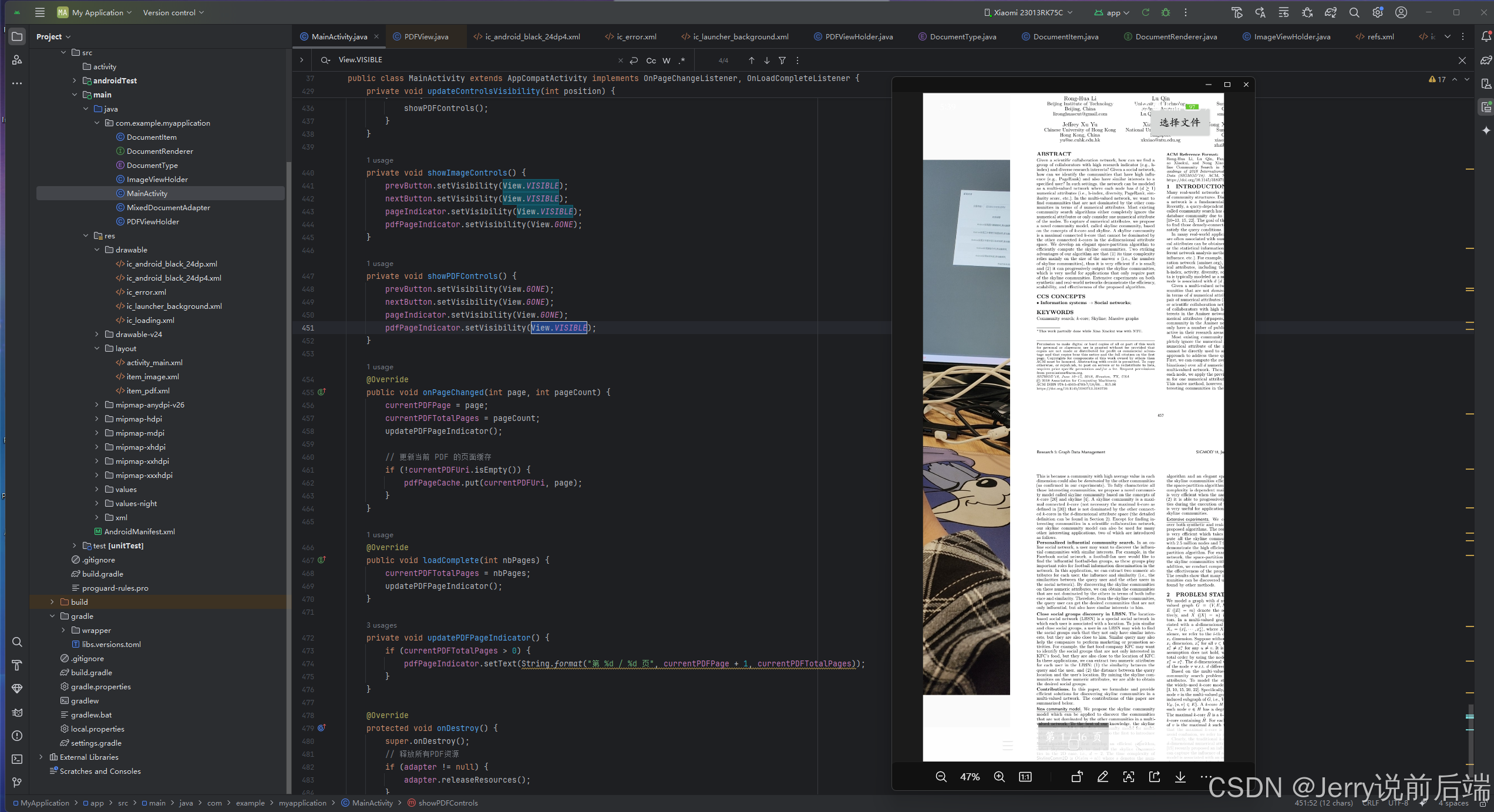Open the Xiaomi 23013RK75C device dropdown
Viewport: 1494px width, 812px height.
(1028, 12)
